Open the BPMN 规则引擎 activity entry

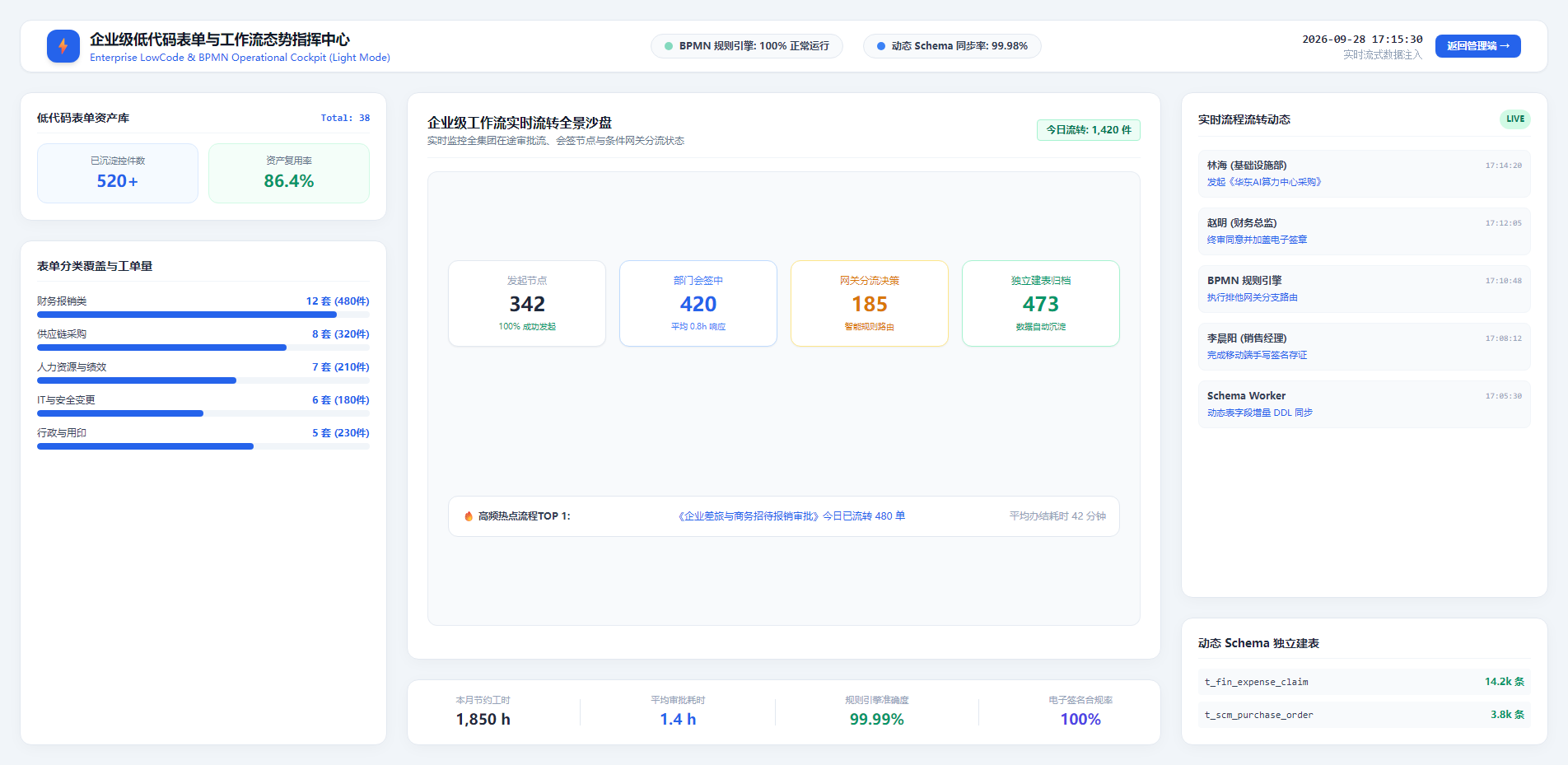(1364, 289)
